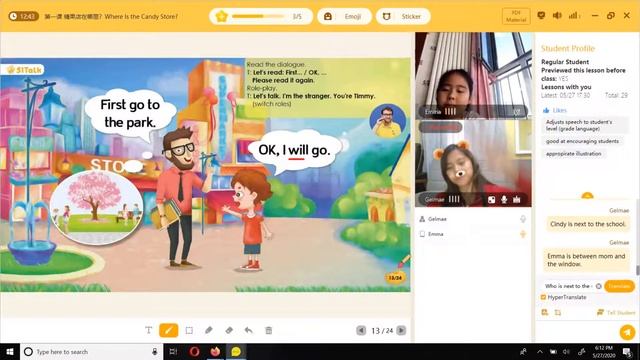Go to next slide arrow
Viewport: 640px width, 360px height.
tap(401, 330)
